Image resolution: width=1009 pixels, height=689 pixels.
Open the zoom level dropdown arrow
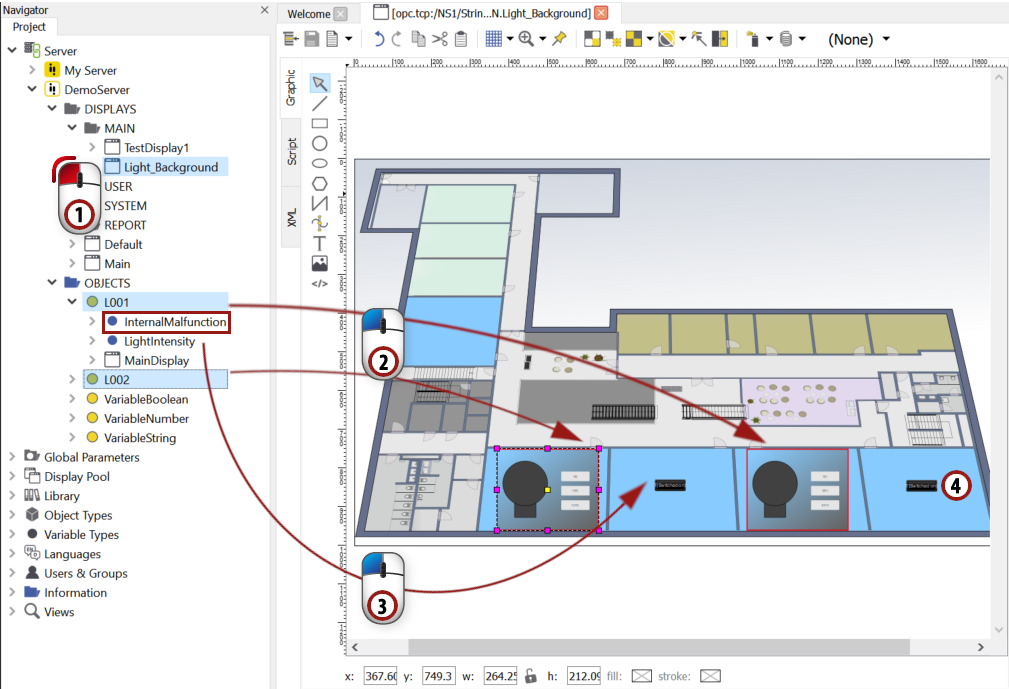coord(541,39)
